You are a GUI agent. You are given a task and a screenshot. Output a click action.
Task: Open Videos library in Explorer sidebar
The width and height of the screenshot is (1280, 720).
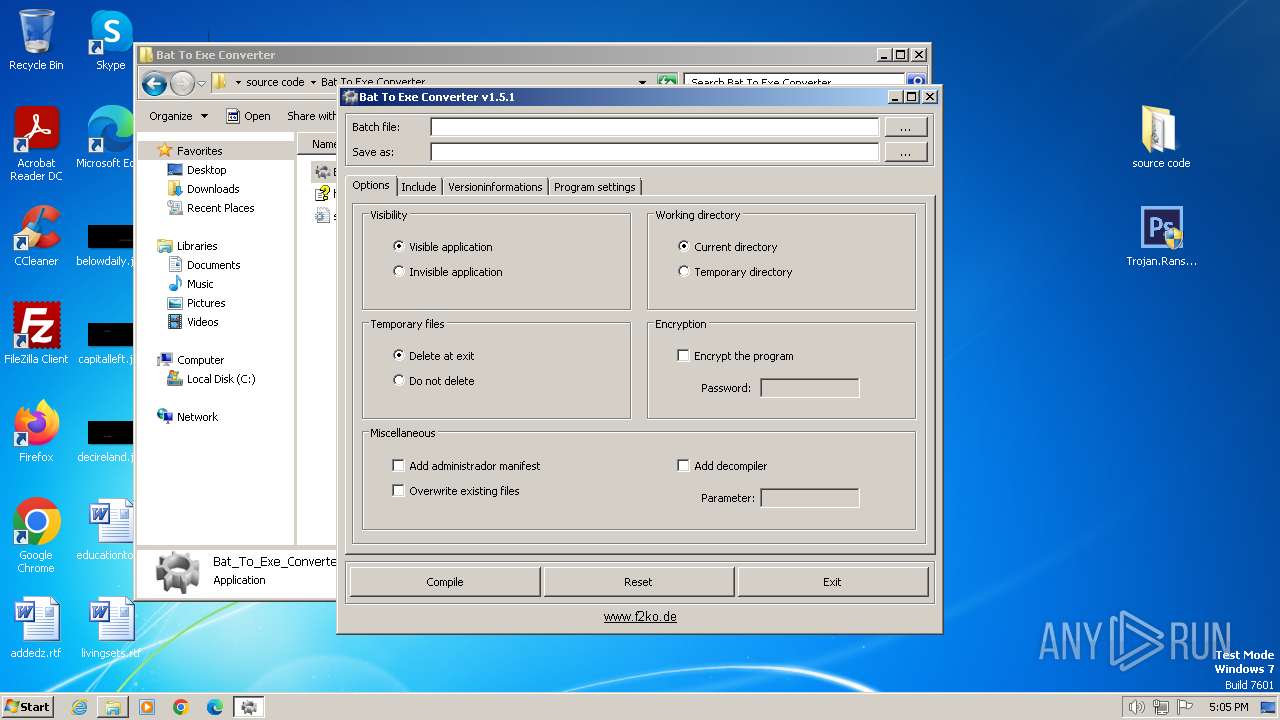(x=202, y=322)
